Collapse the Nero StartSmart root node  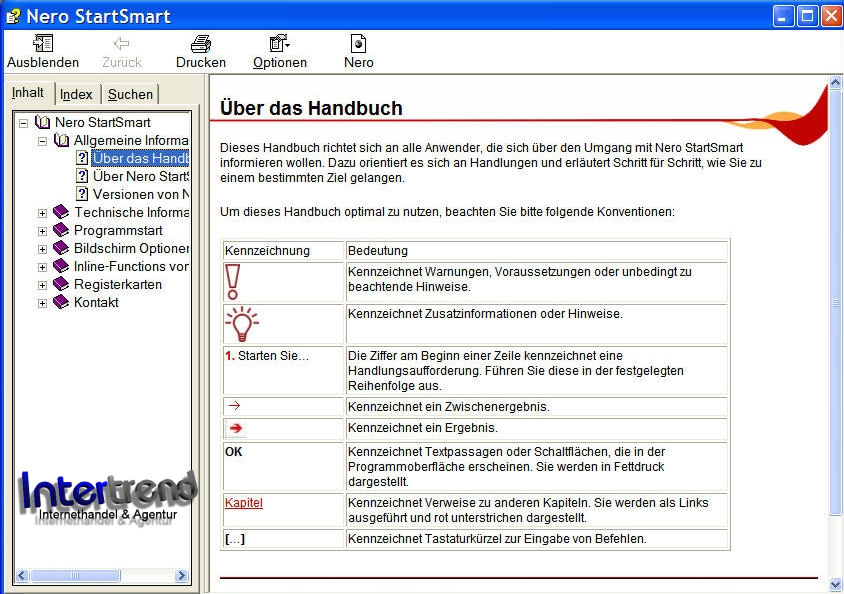point(23,123)
